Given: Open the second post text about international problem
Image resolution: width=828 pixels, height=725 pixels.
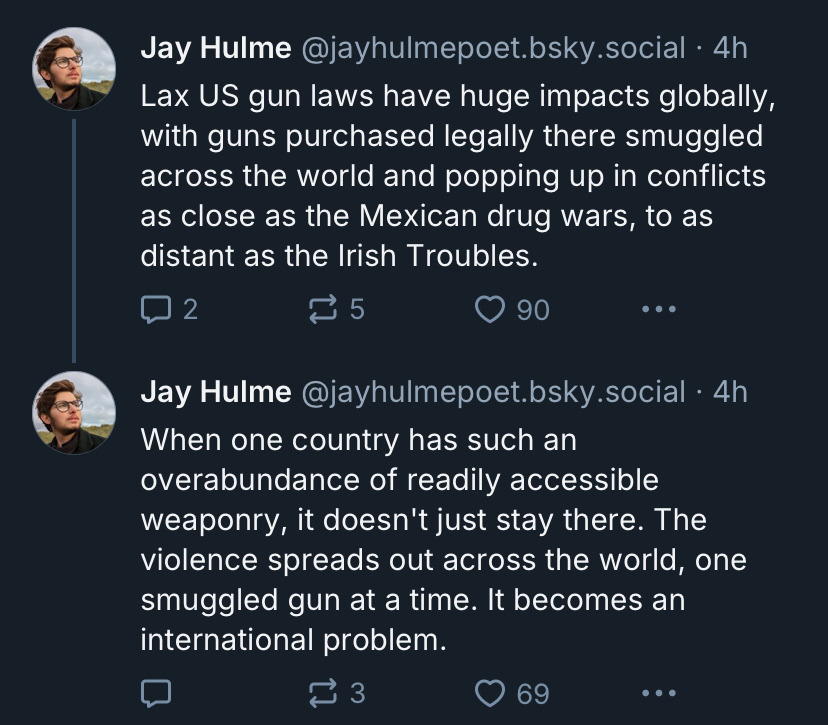Looking at the screenshot, I should pyautogui.click(x=444, y=540).
